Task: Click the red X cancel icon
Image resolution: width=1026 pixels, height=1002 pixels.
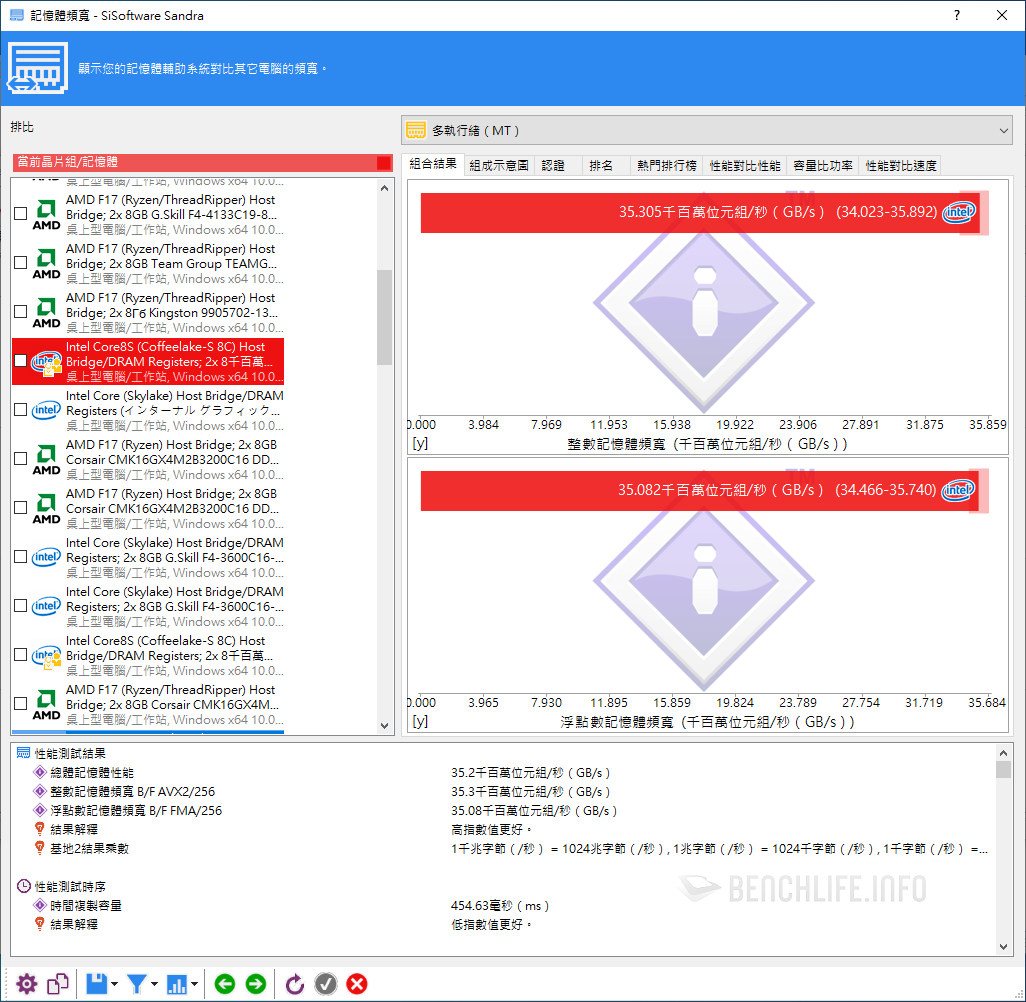Action: pyautogui.click(x=356, y=984)
